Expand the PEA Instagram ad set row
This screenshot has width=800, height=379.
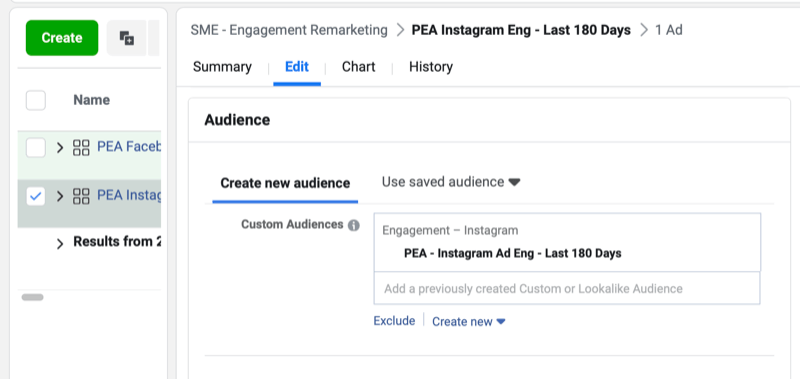[60, 196]
